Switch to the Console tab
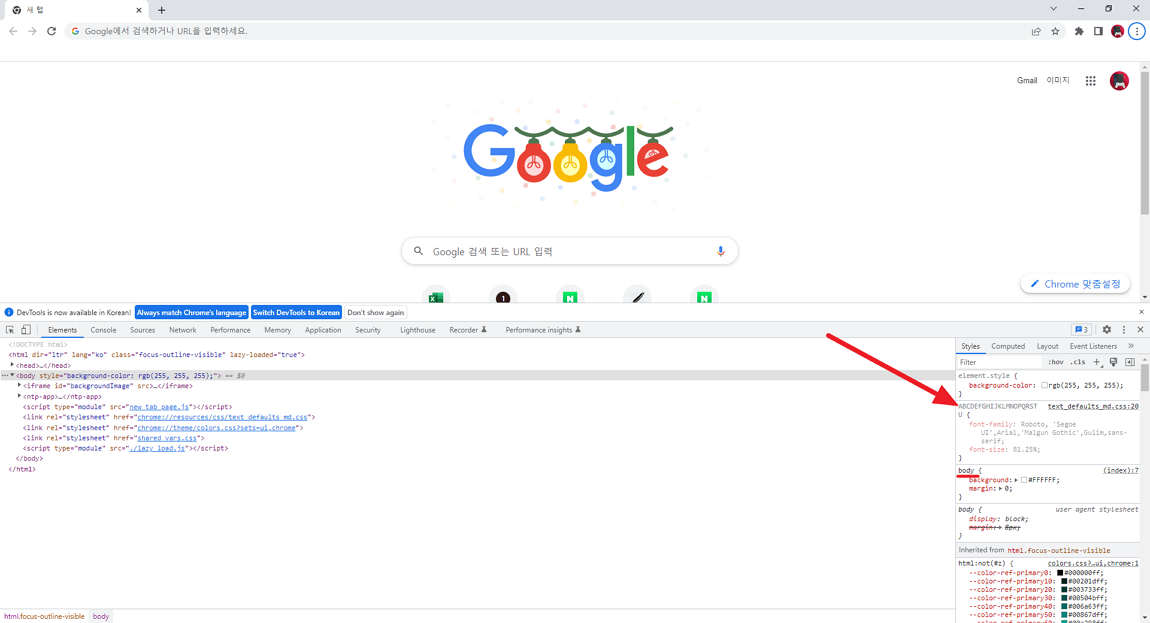 point(103,330)
